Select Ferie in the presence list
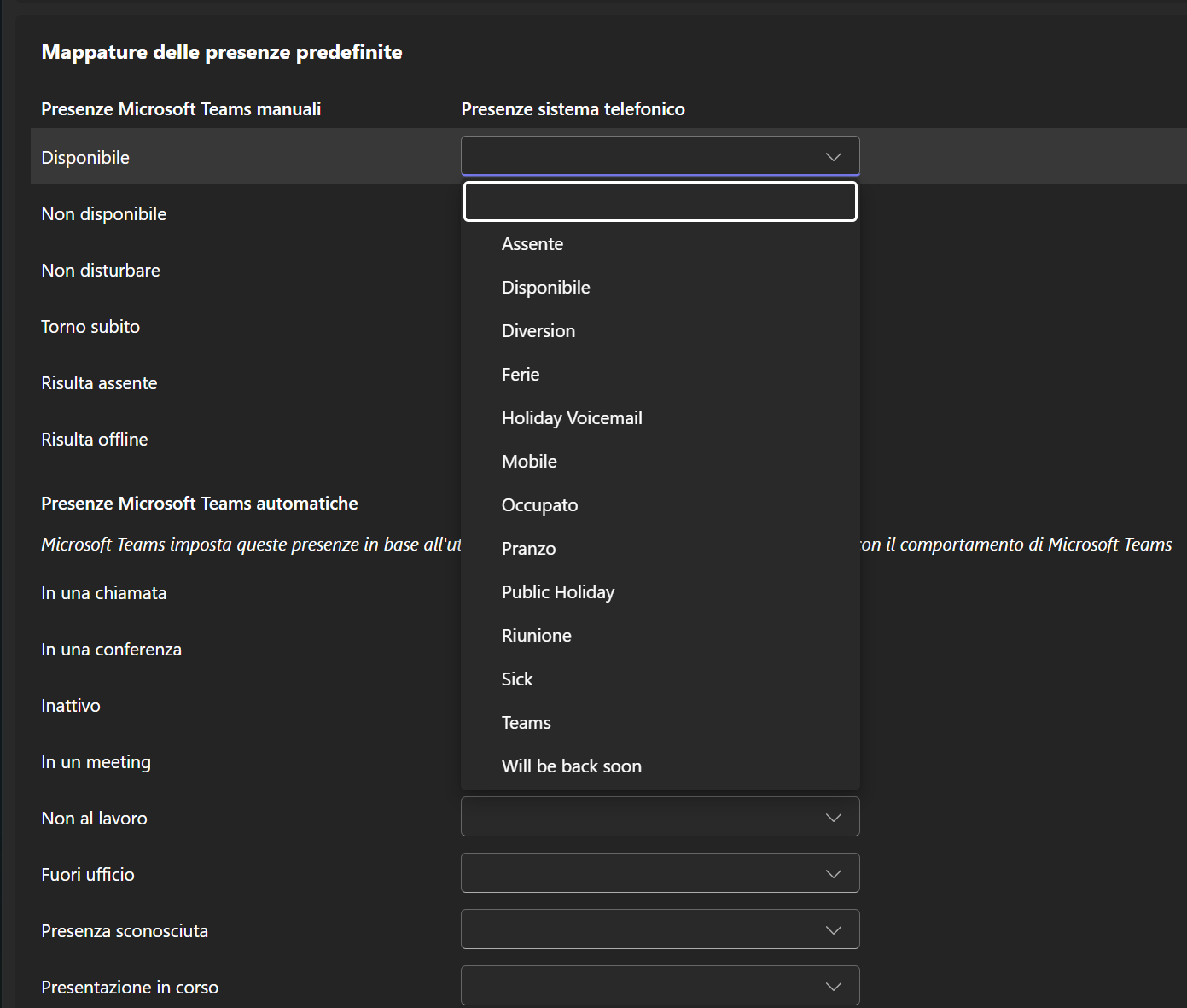The height and width of the screenshot is (1008, 1187). coord(521,375)
